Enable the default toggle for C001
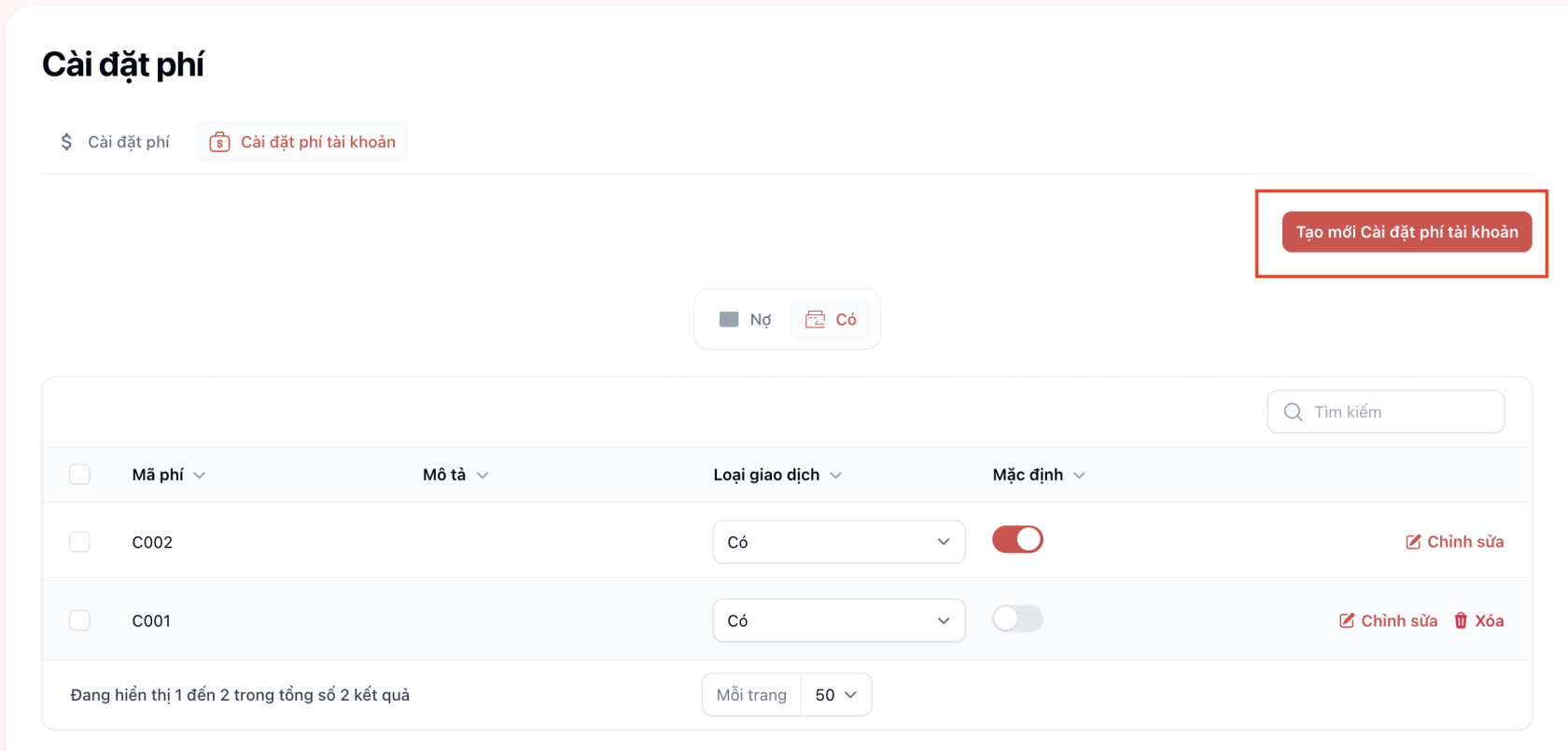Viewport: 1568px width, 751px height. pos(1017,619)
